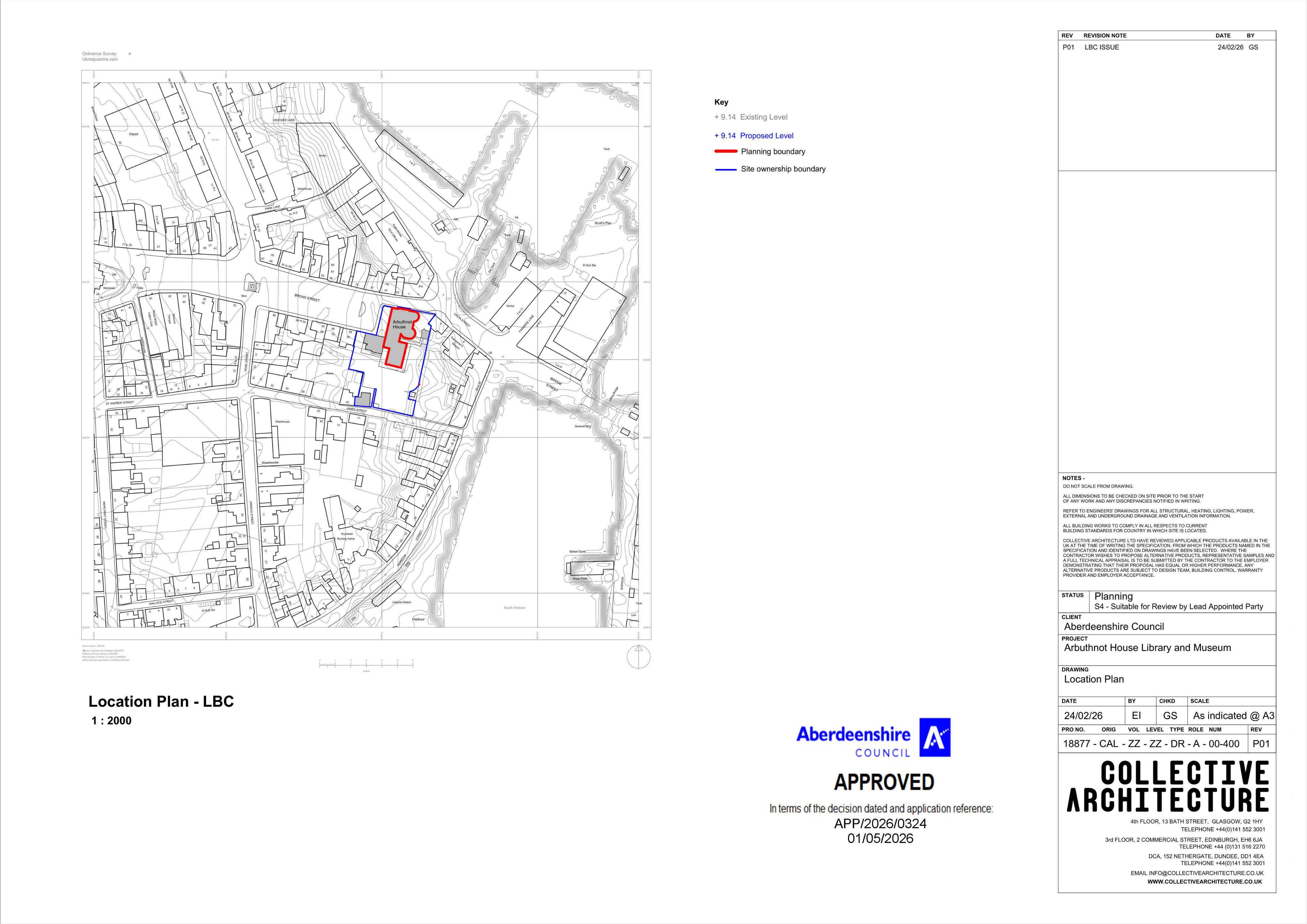
Task: Click the 'Ordnance Survey' credit text
Action: (99, 54)
